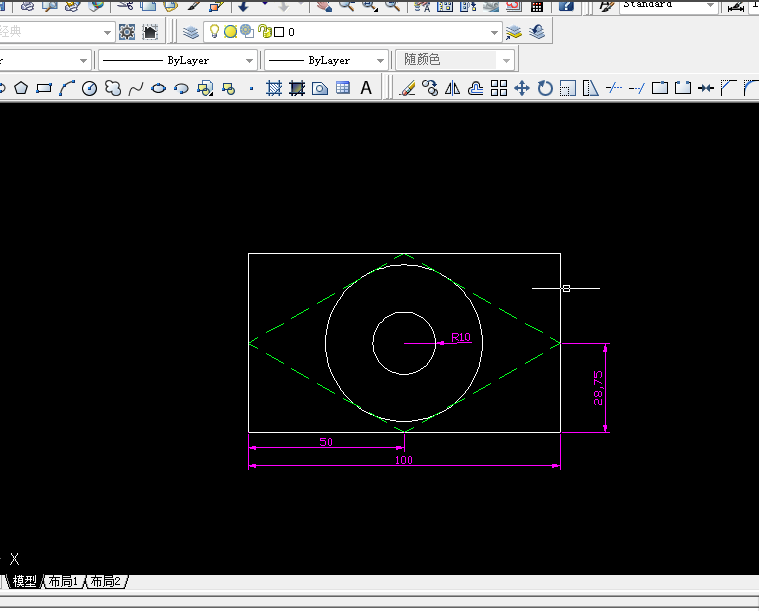Viewport: 759px width, 611px height.
Task: Select the Move tool
Action: [521, 88]
